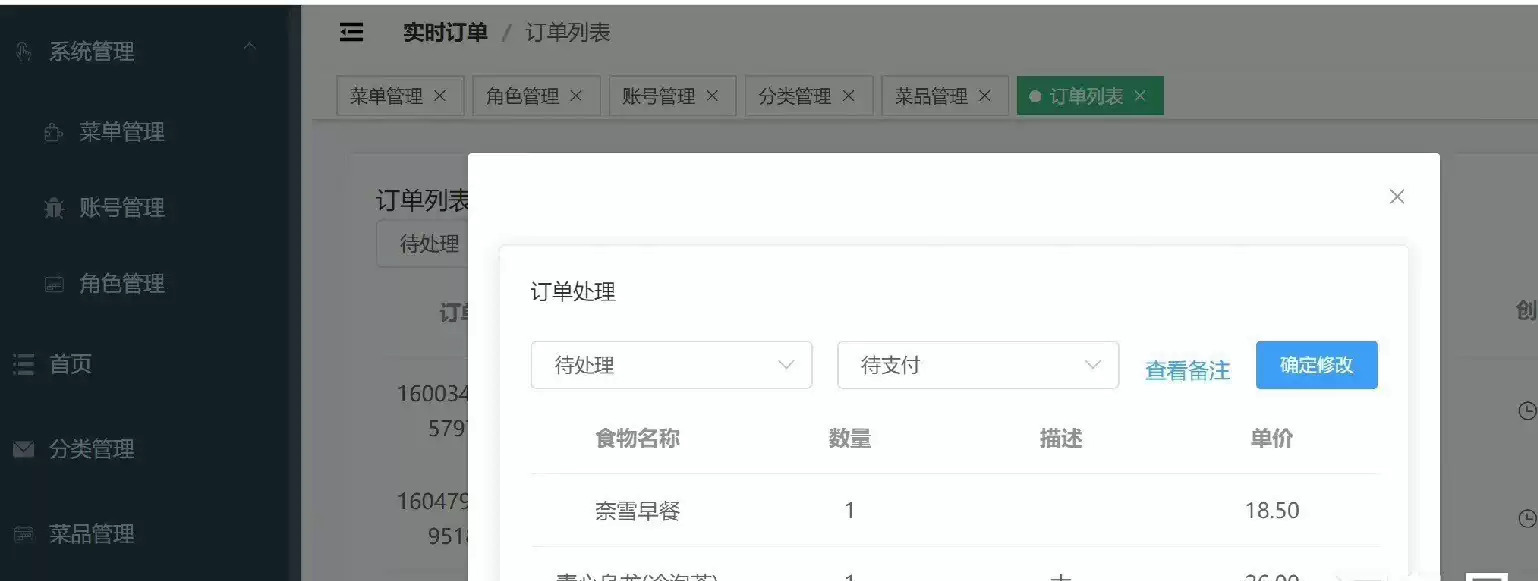
Task: Close the 菜单管理 tab
Action: [440, 96]
